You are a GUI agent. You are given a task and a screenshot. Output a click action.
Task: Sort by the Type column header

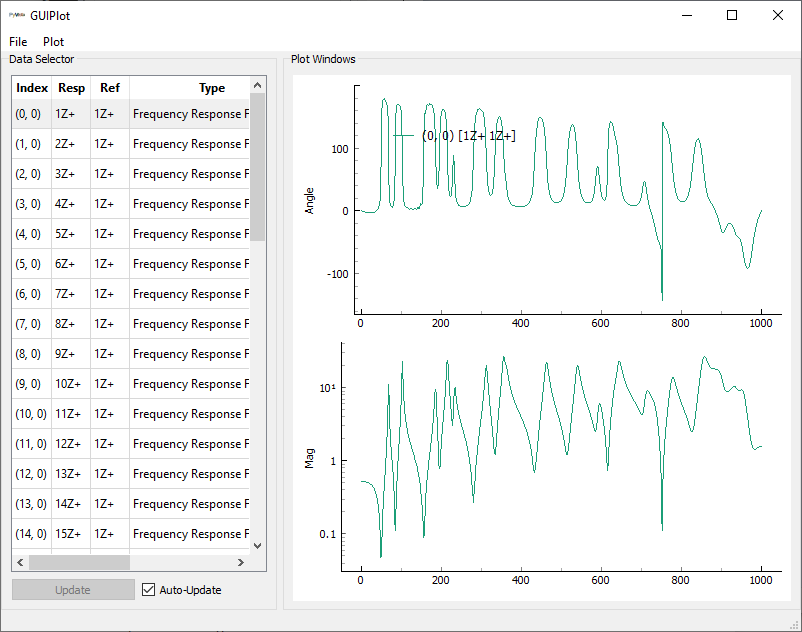click(211, 88)
